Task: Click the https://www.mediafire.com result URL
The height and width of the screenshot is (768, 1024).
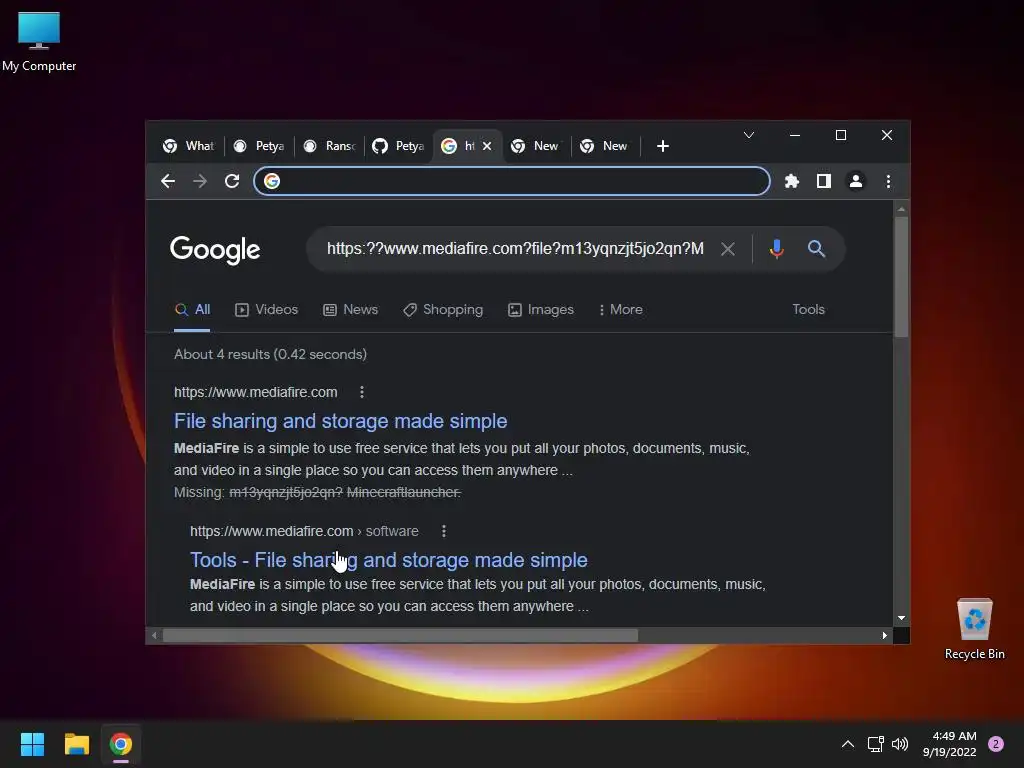Action: tap(255, 392)
